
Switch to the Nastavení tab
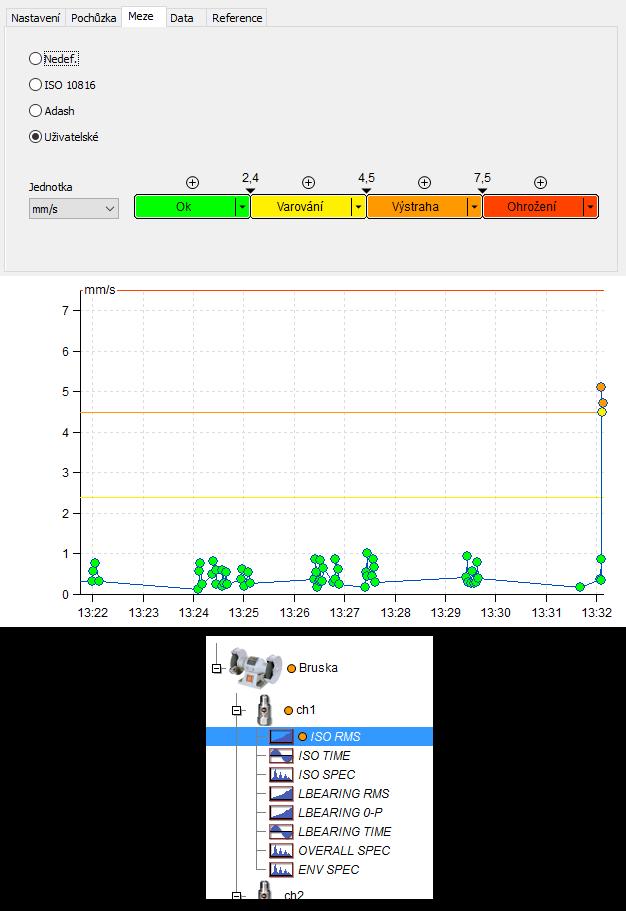pyautogui.click(x=35, y=18)
